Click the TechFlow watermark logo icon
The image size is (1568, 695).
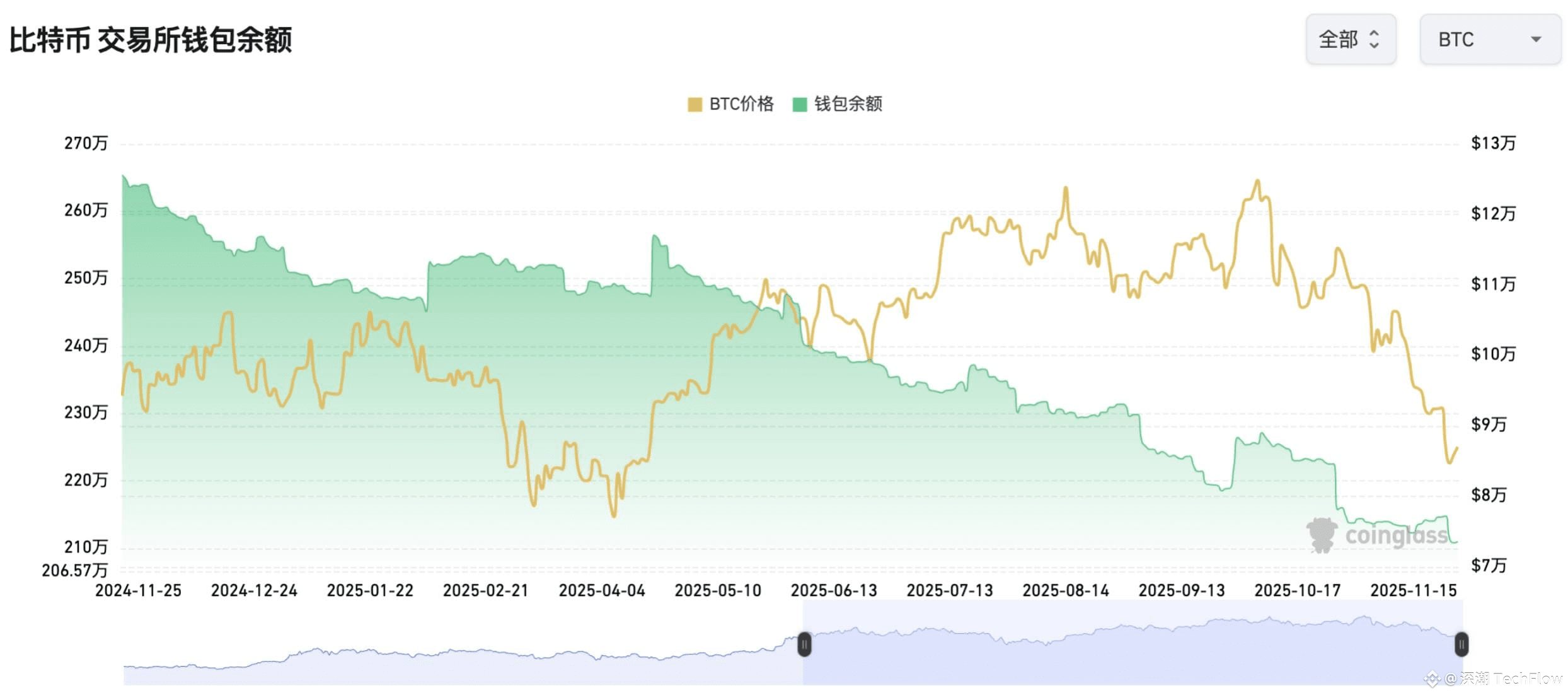1432,679
